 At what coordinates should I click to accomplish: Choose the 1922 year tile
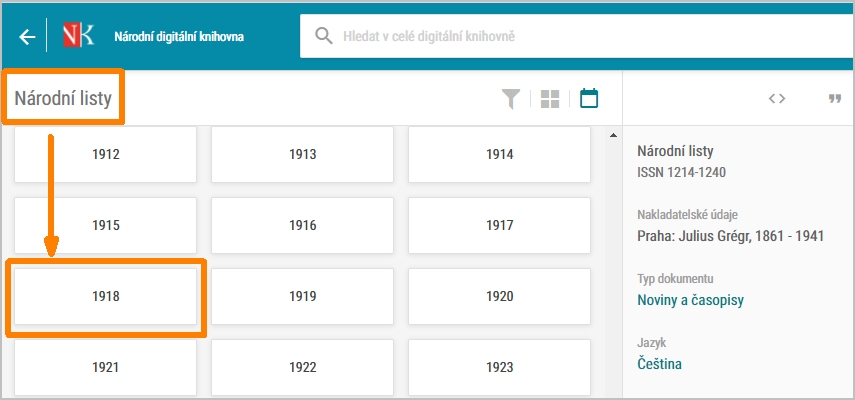(303, 367)
